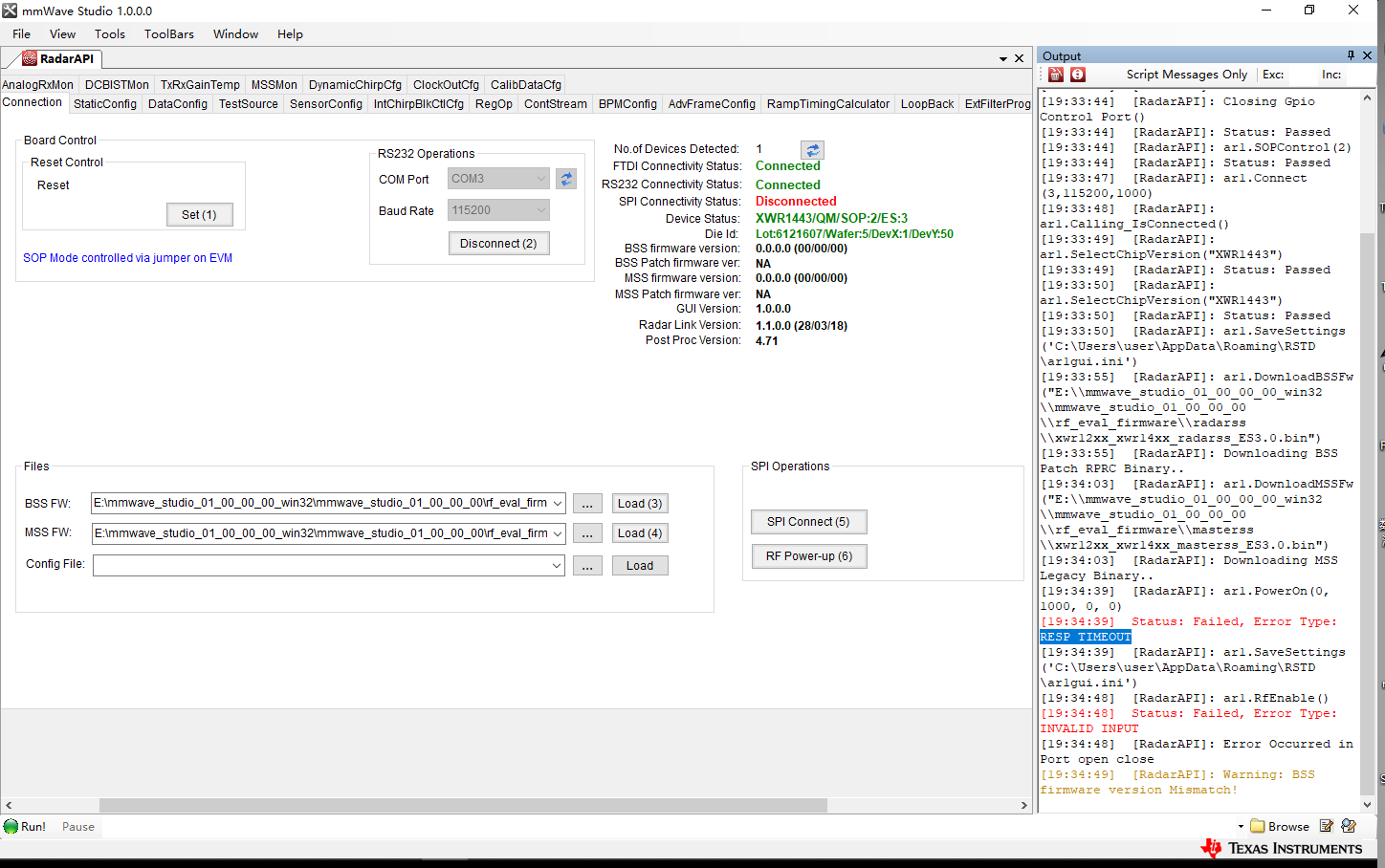The width and height of the screenshot is (1385, 868).
Task: Expand the BSS FW path dropdown
Action: [x=558, y=504]
